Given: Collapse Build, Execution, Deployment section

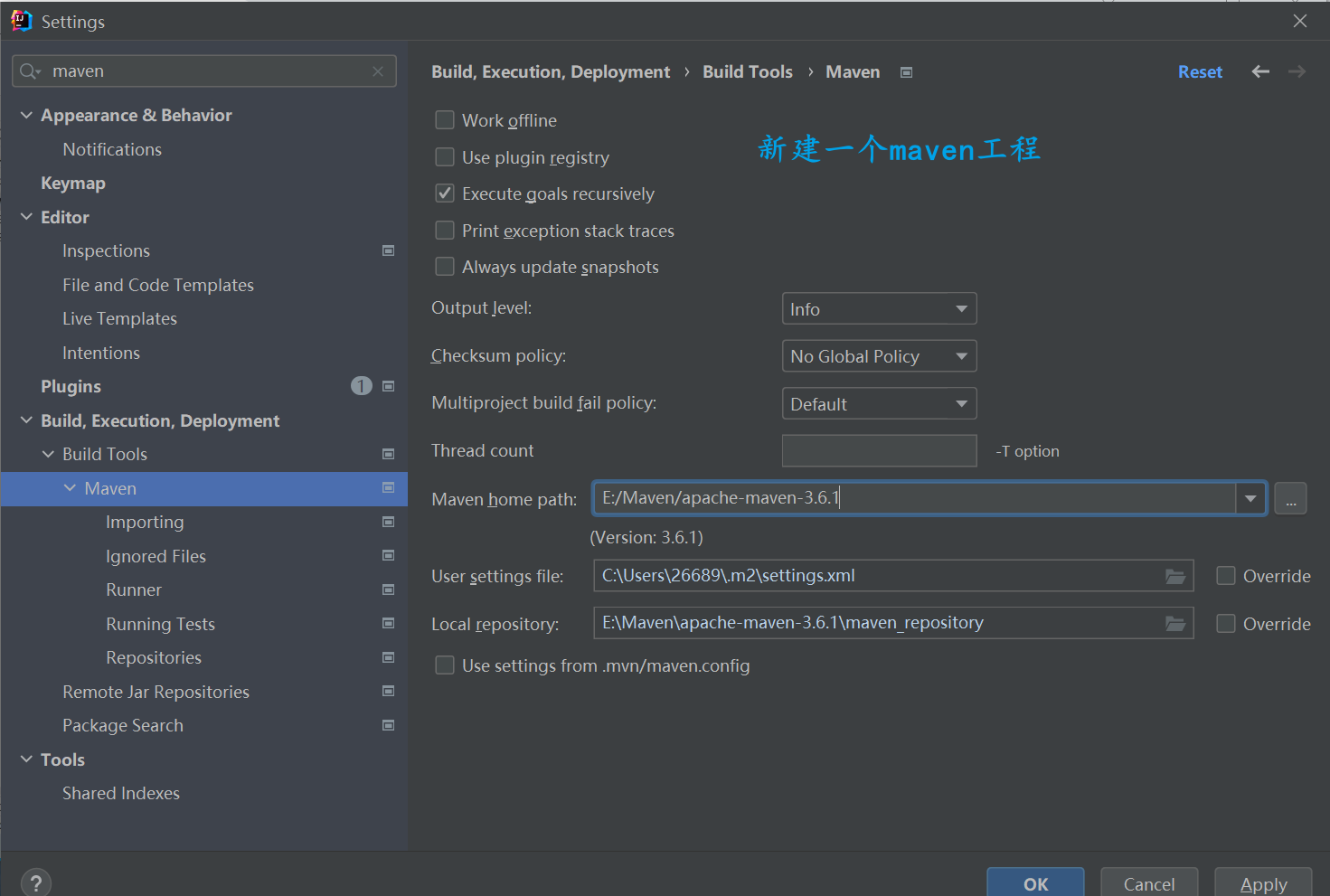Looking at the screenshot, I should [26, 420].
